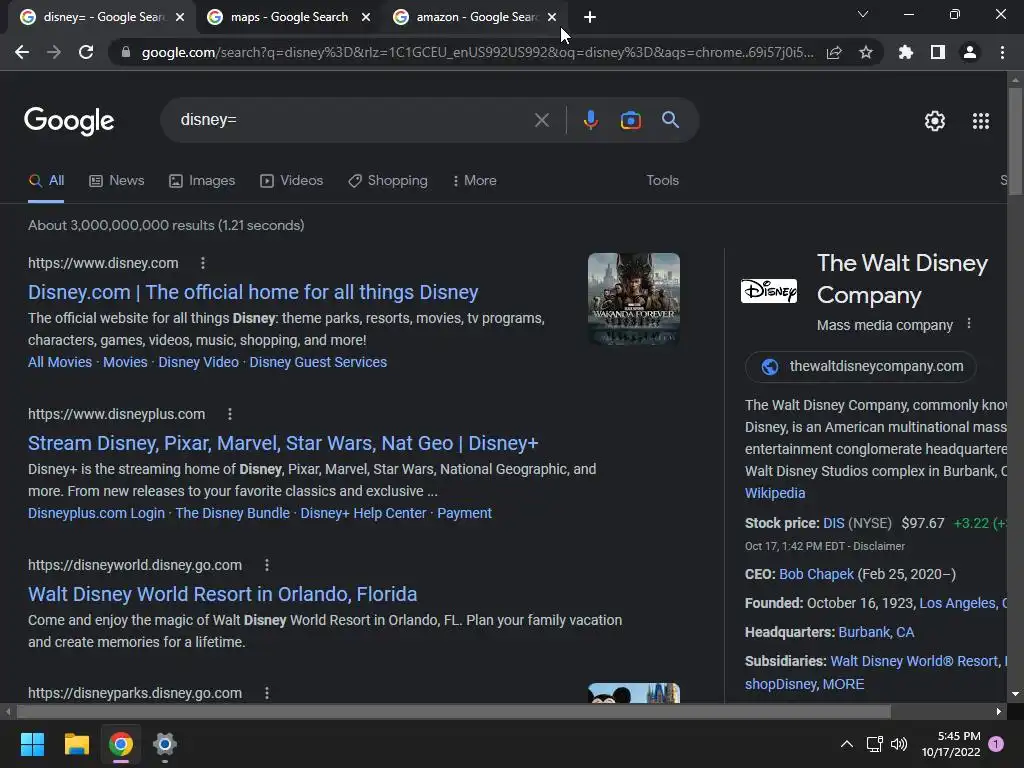
Task: Click inside the Google search field
Action: click(353, 120)
